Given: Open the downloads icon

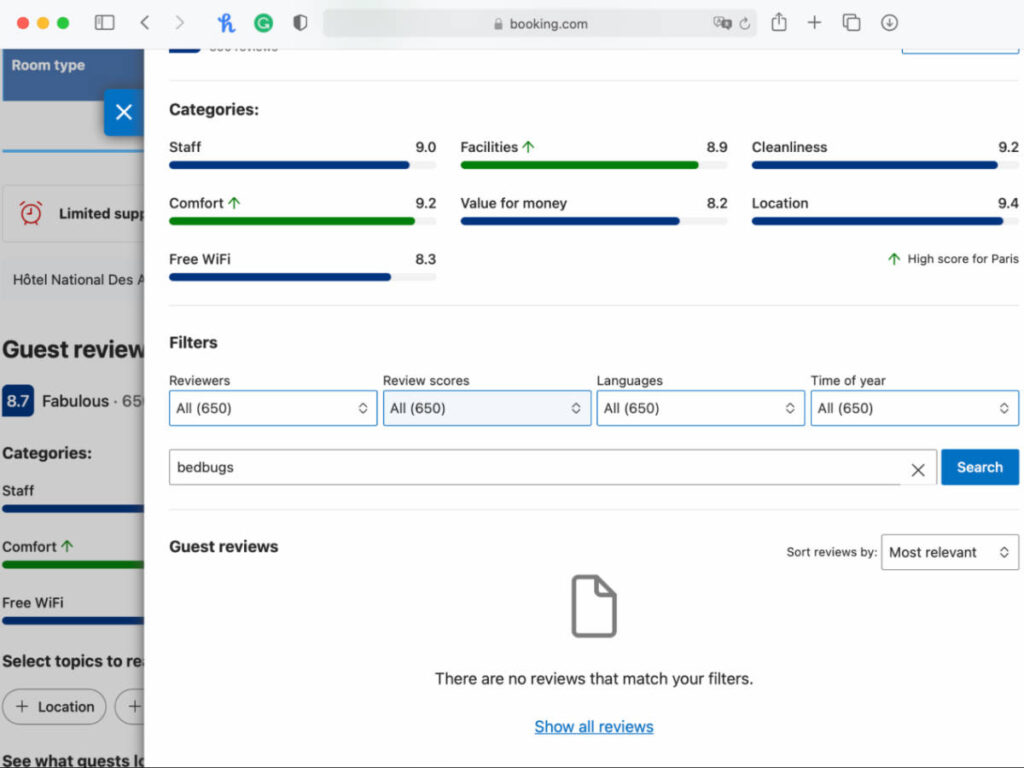Looking at the screenshot, I should click(x=889, y=23).
